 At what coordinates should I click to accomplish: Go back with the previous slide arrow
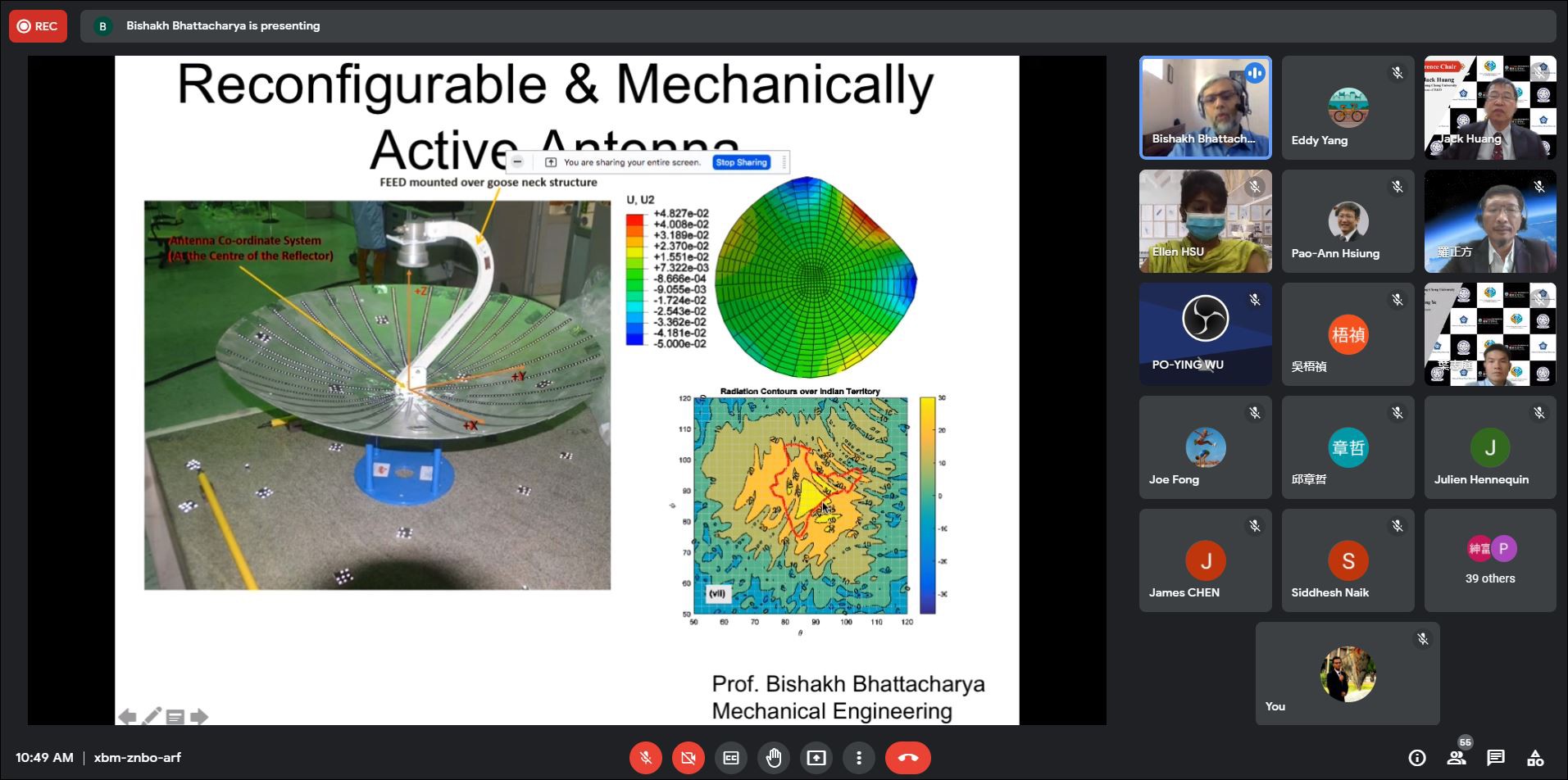pos(127,717)
